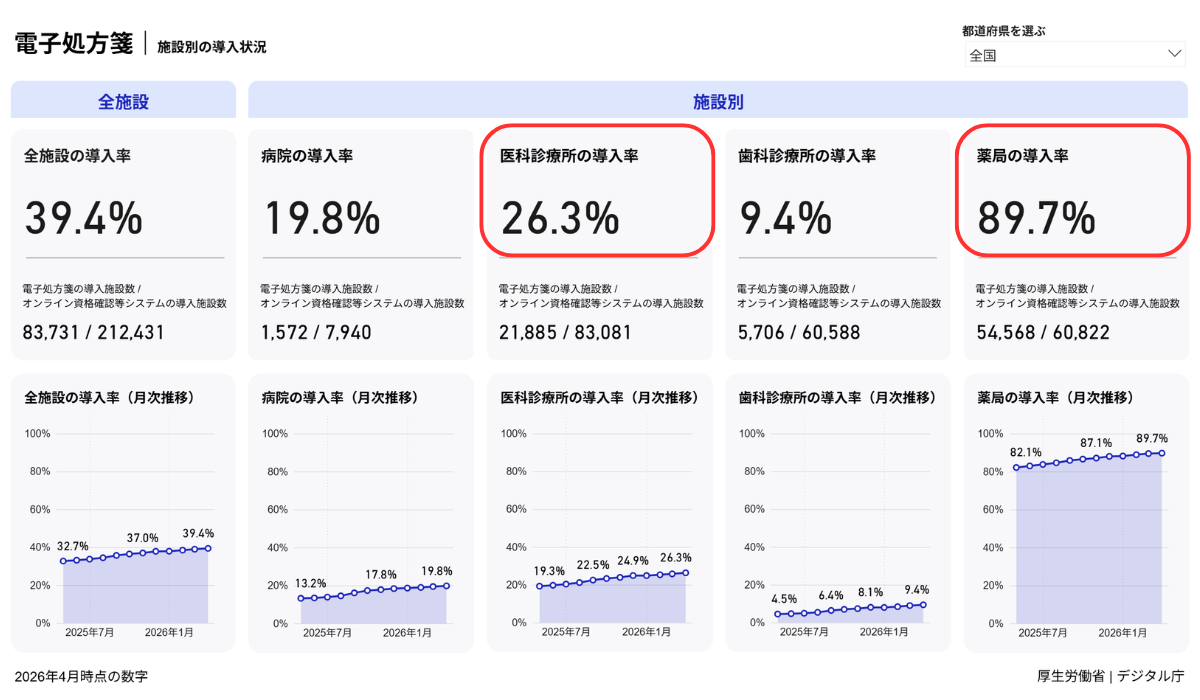
Task: Click the 83,731 / 212,431 facility count
Action: click(94, 332)
